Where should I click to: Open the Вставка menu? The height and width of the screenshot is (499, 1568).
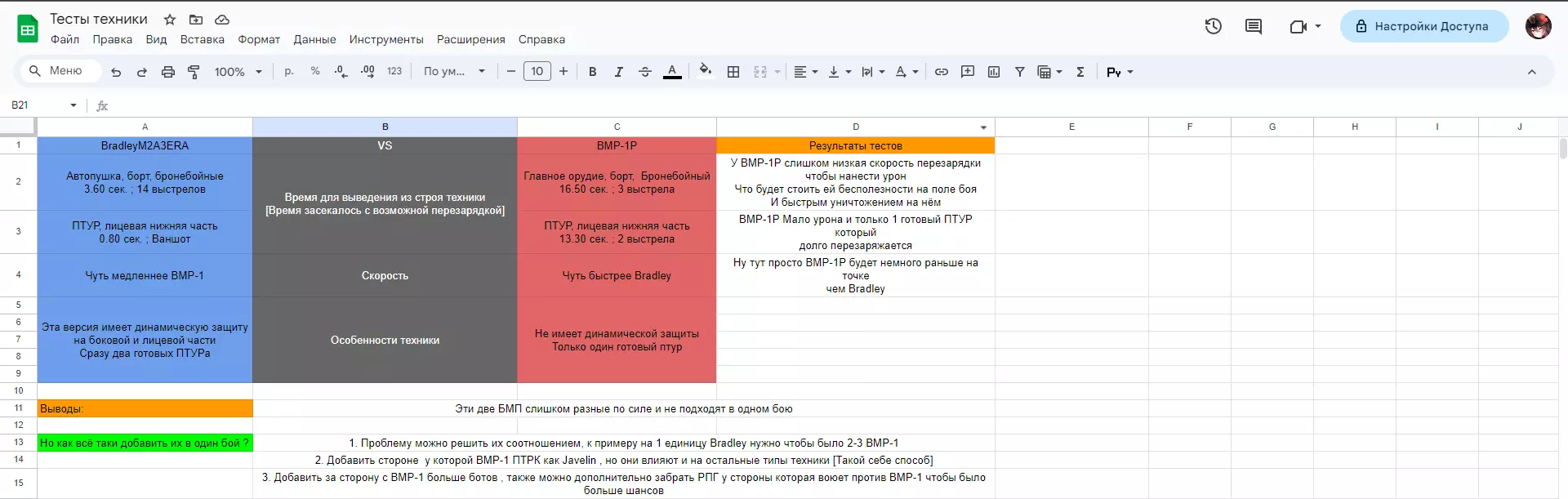coord(203,39)
